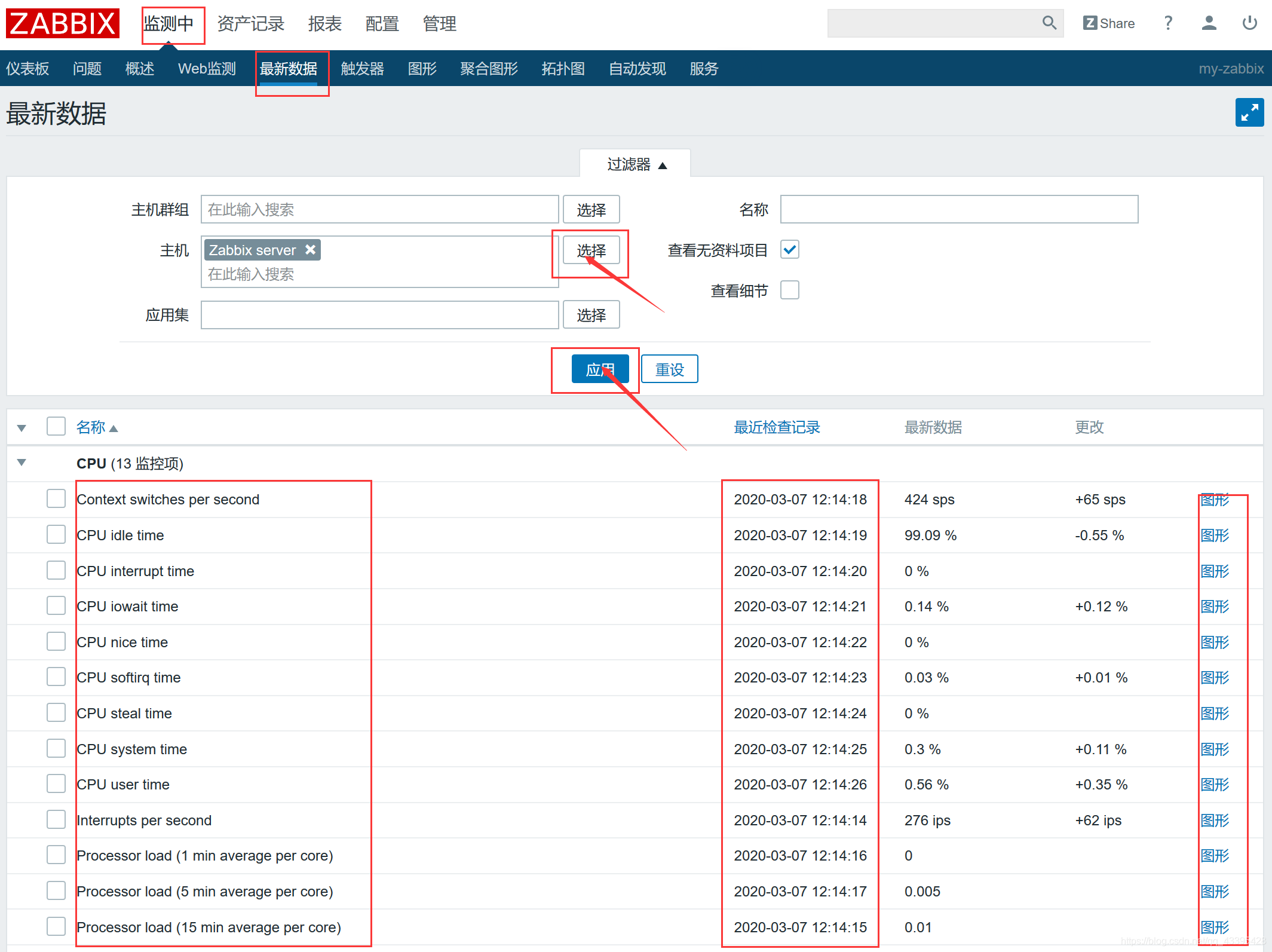Click the 应用 apply button

point(600,369)
